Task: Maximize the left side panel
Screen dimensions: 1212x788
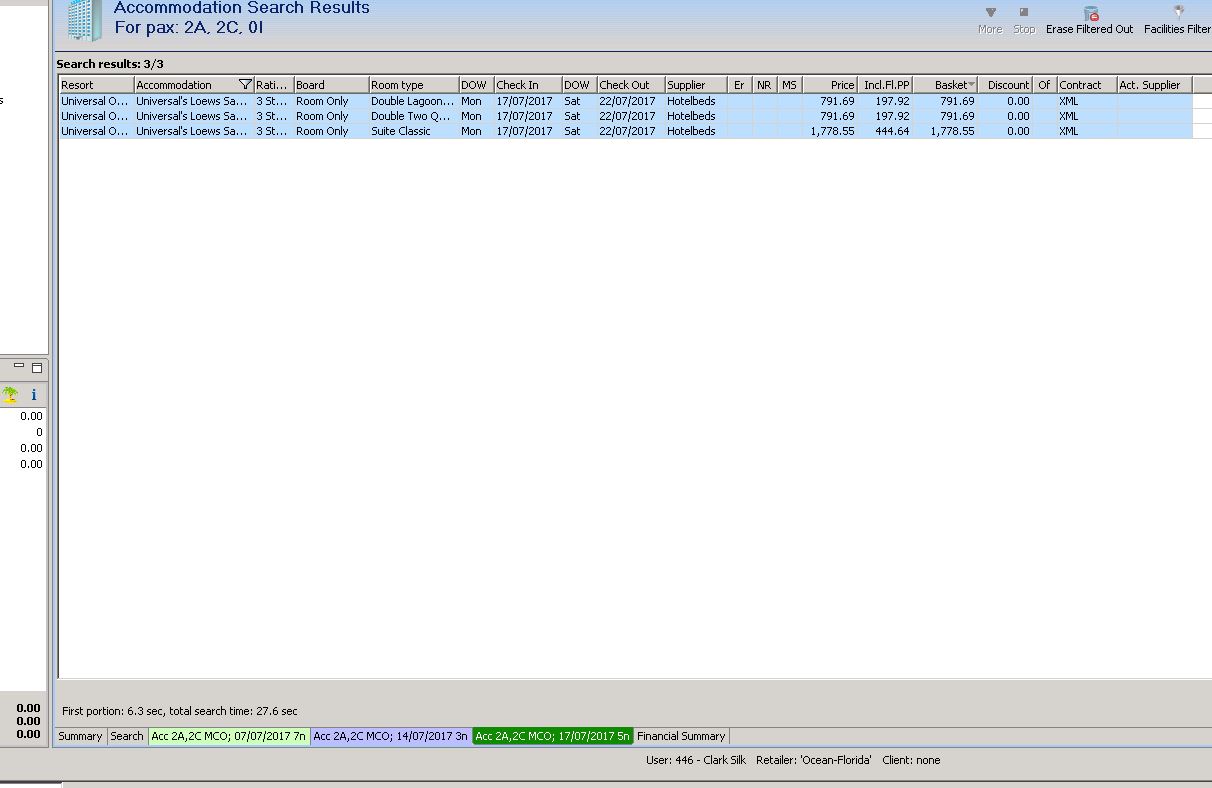Action: tap(37, 367)
